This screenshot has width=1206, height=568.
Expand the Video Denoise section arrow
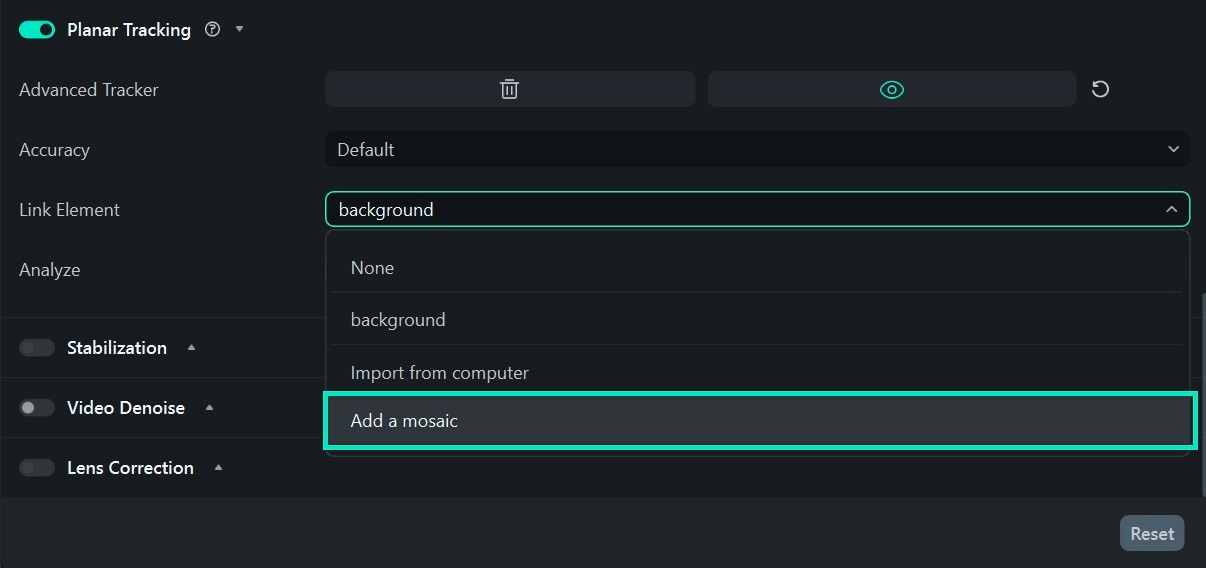click(209, 407)
